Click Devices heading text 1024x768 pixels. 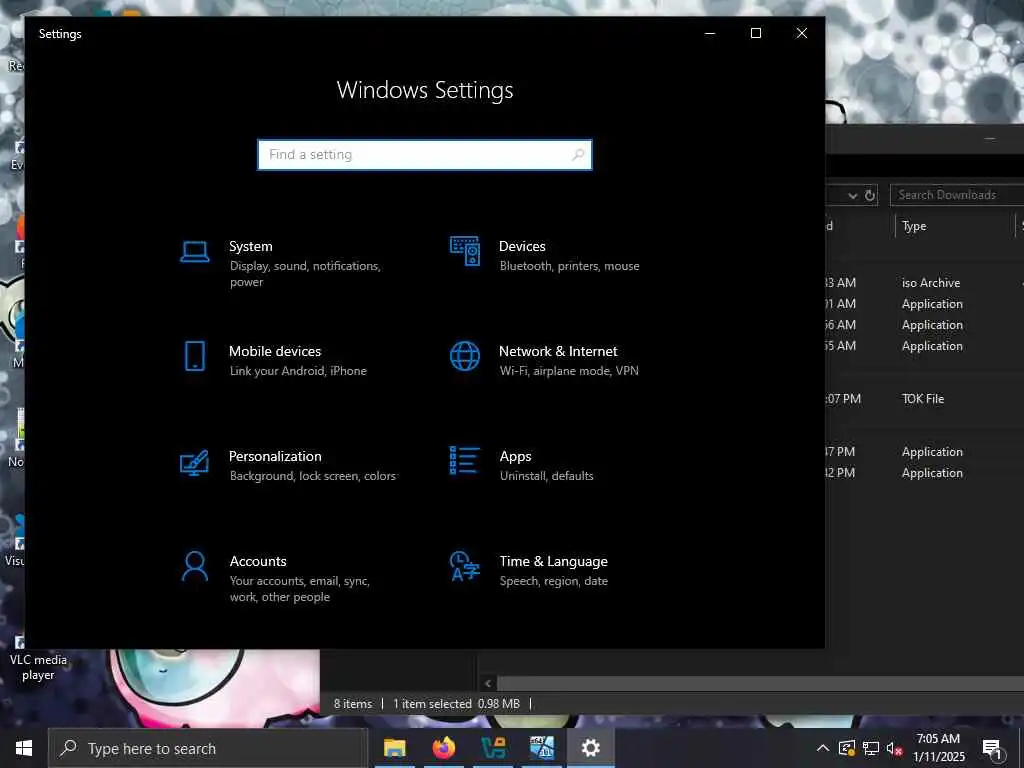522,246
